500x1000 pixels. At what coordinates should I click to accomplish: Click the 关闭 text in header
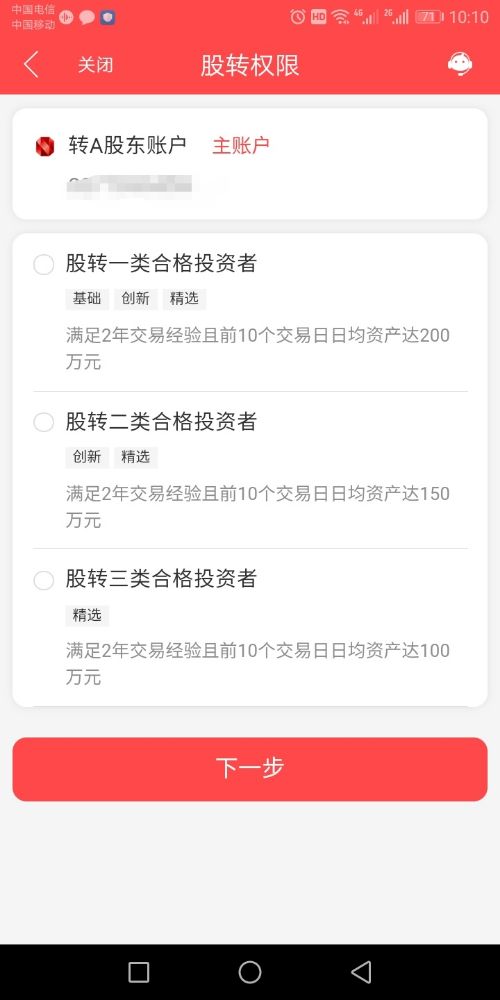coord(96,65)
